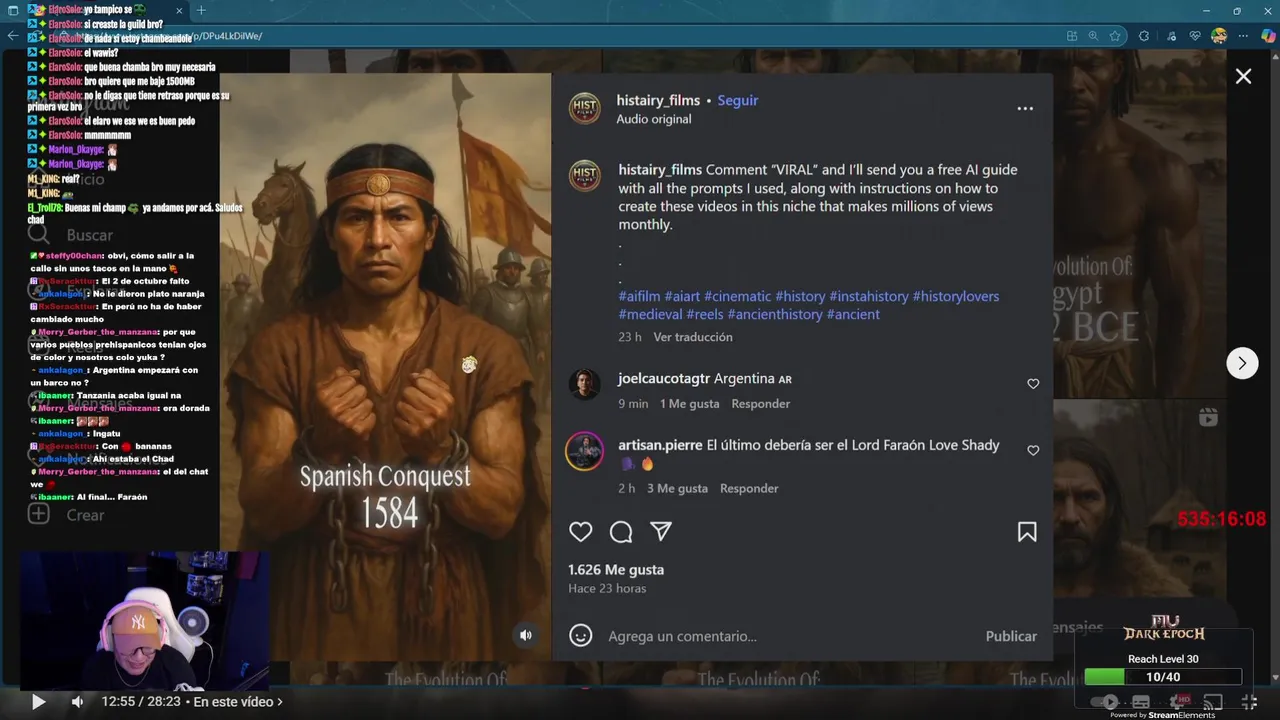
Task: Open the #medieval hashtag
Action: click(650, 314)
